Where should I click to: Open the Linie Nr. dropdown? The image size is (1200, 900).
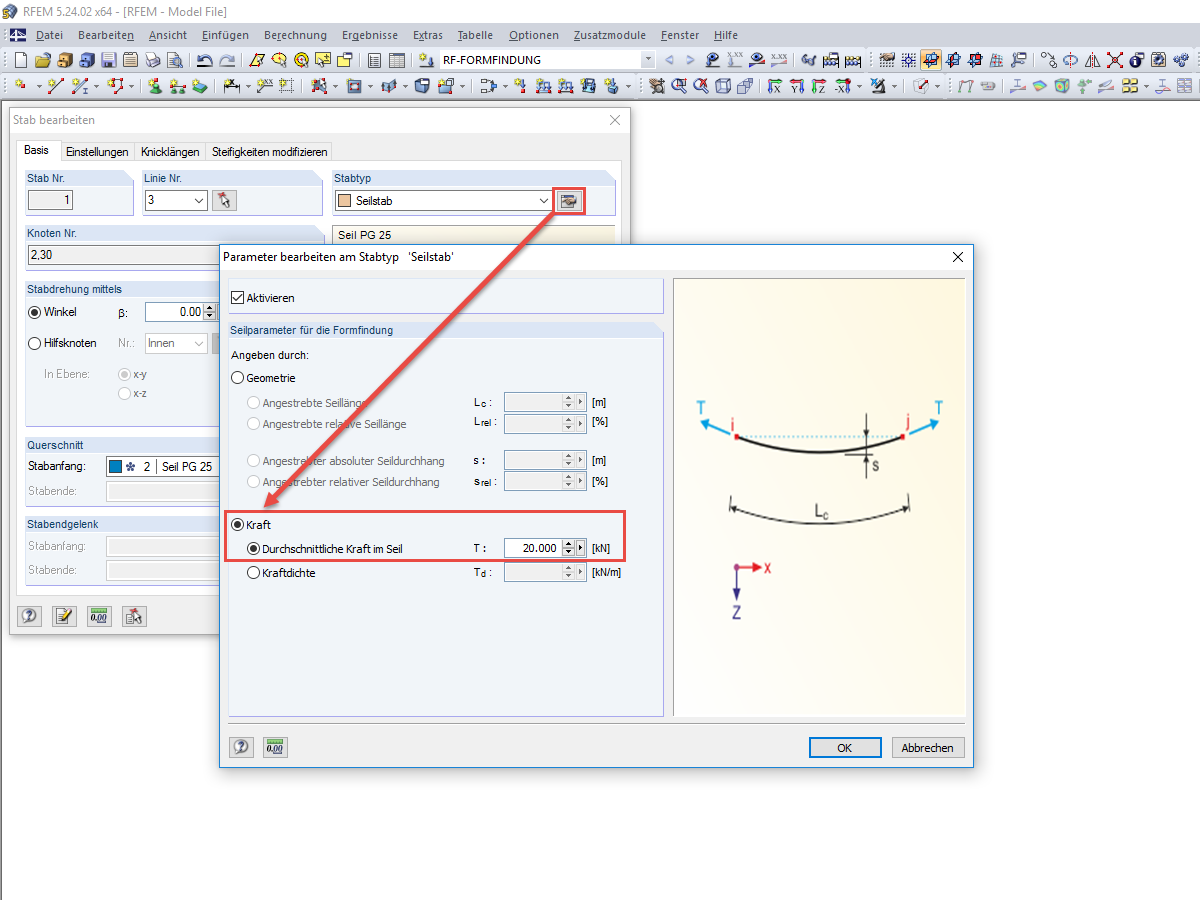[x=196, y=200]
